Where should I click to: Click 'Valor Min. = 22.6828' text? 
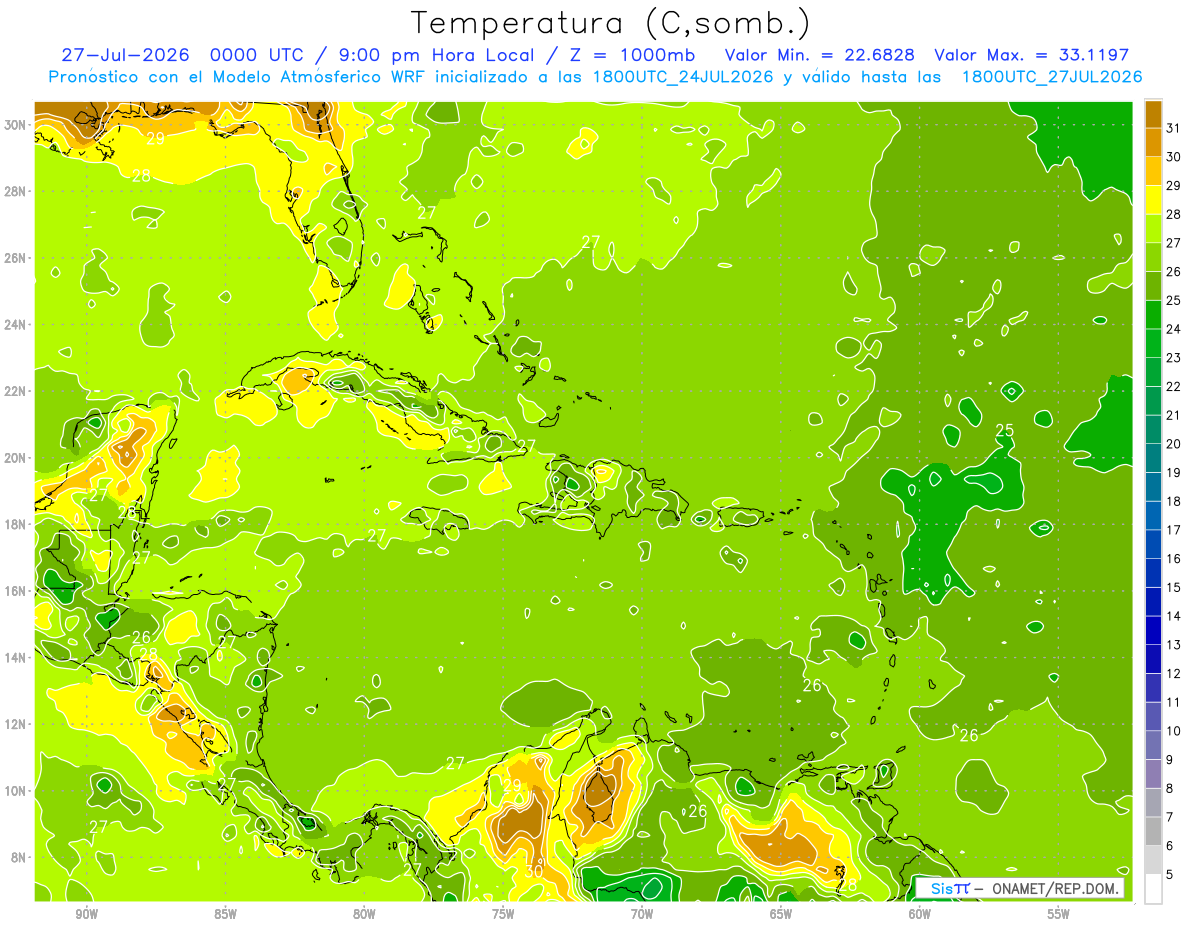pos(819,55)
